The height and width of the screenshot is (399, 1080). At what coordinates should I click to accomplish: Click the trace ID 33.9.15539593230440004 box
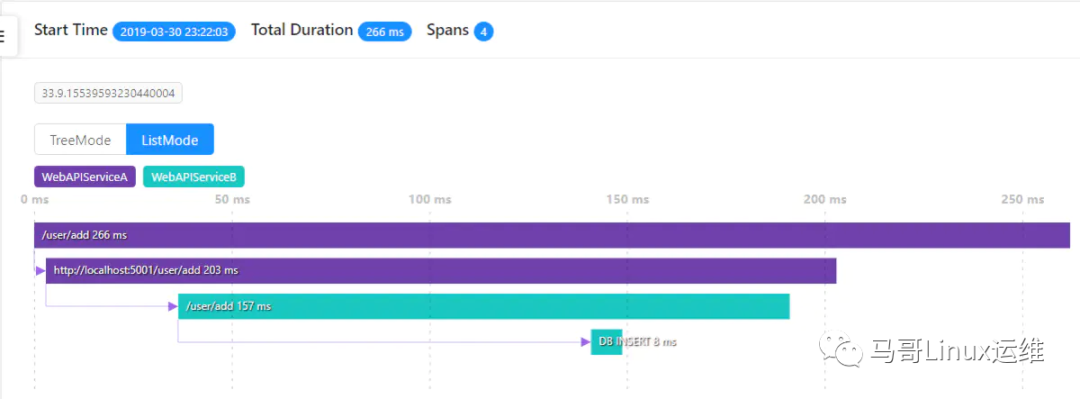(108, 94)
